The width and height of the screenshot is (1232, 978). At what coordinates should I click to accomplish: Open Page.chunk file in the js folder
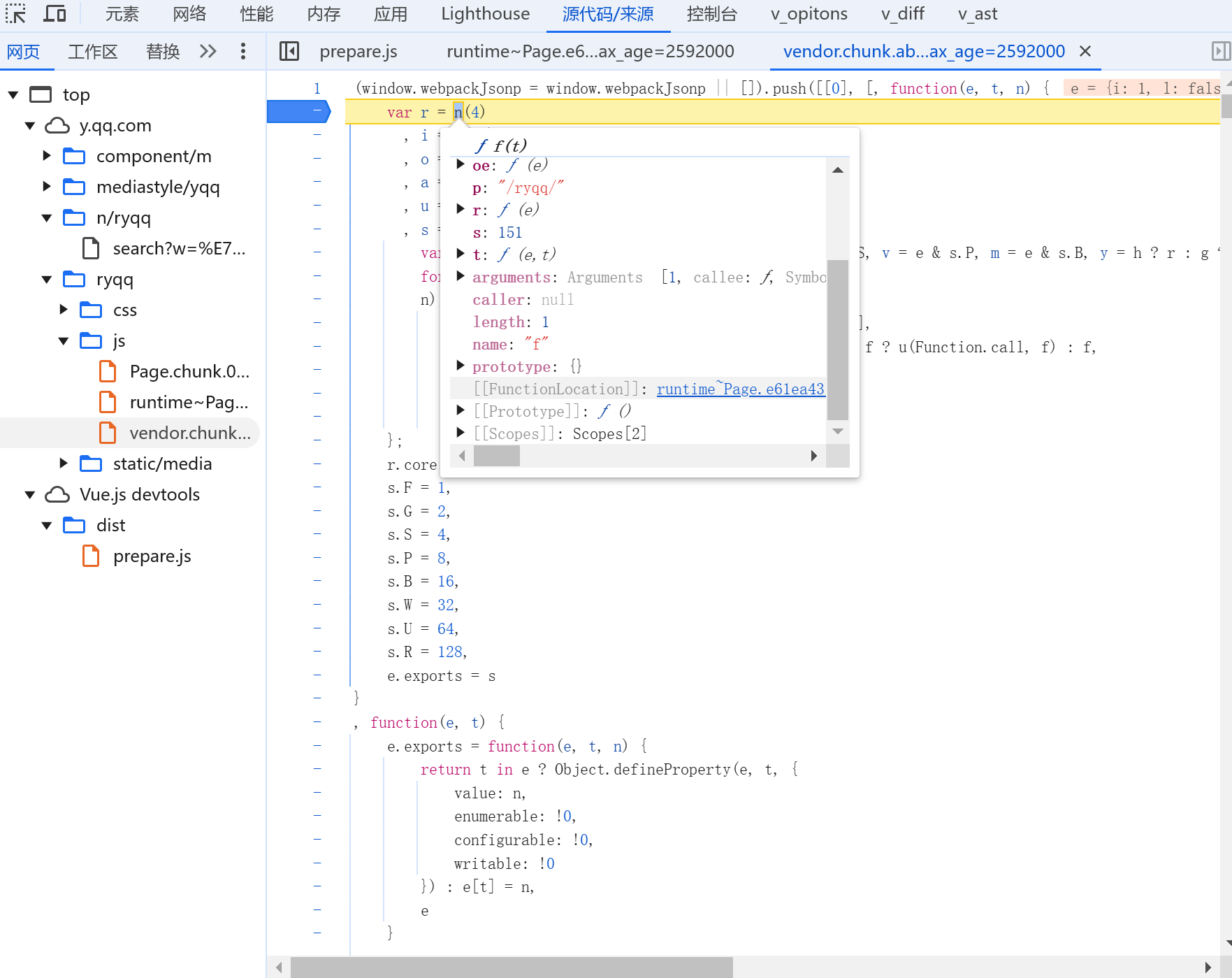pos(189,371)
